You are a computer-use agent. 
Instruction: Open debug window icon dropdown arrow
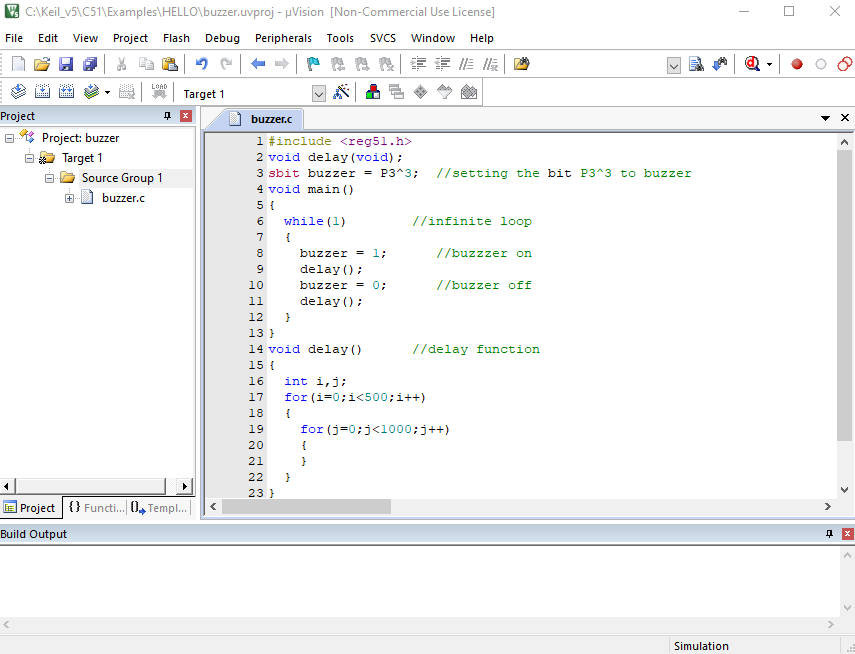pyautogui.click(x=769, y=64)
